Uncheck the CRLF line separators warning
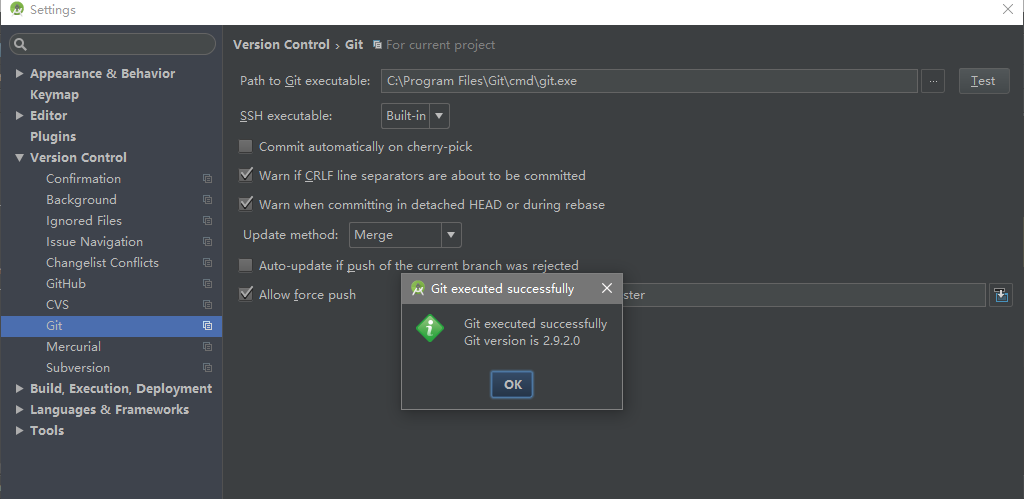This screenshot has height=499, width=1024. pos(246,176)
